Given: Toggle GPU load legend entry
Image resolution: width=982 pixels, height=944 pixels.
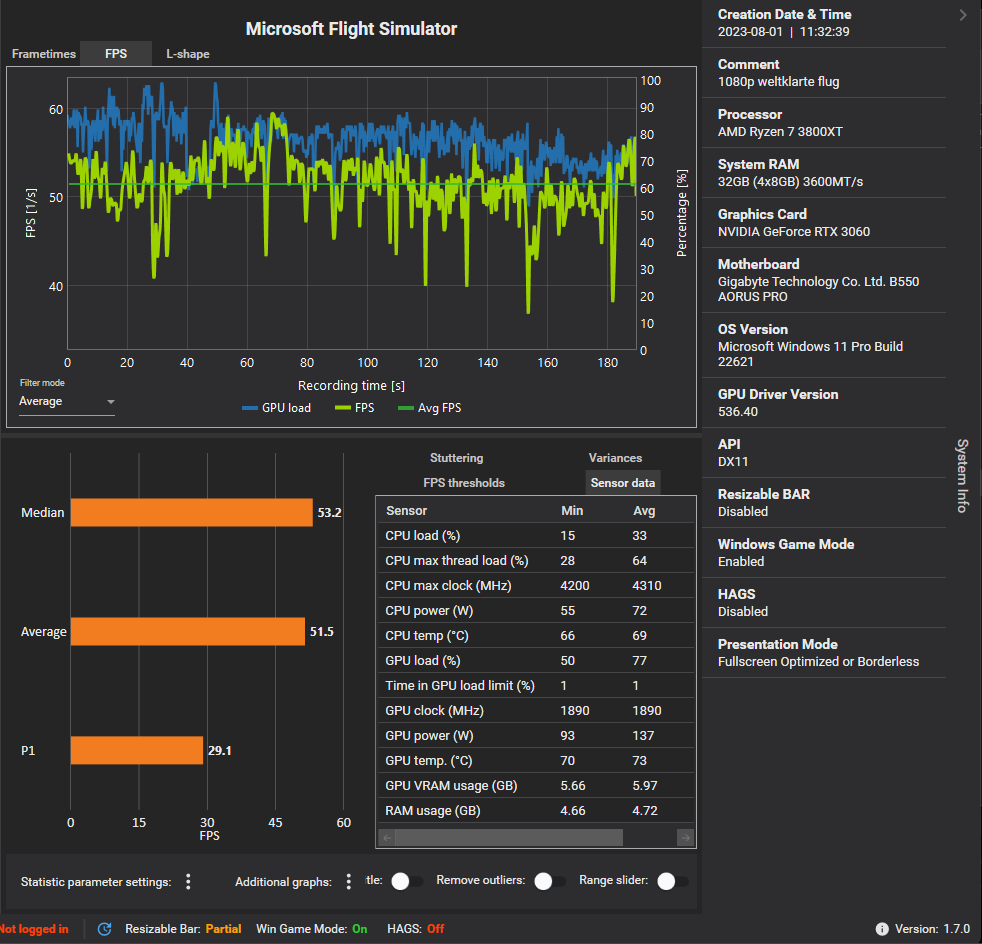Looking at the screenshot, I should (x=276, y=408).
